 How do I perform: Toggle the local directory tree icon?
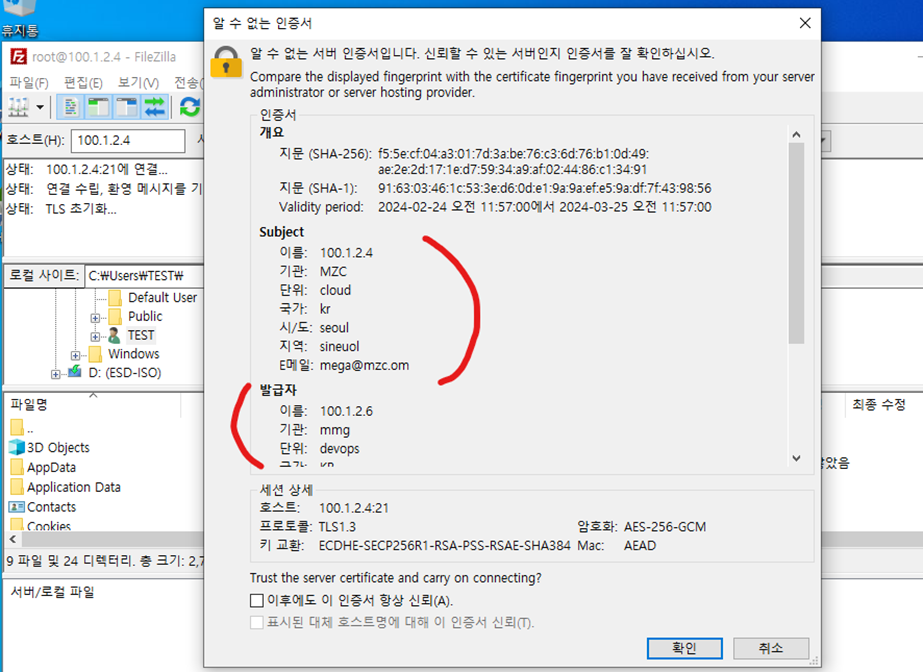click(x=98, y=107)
